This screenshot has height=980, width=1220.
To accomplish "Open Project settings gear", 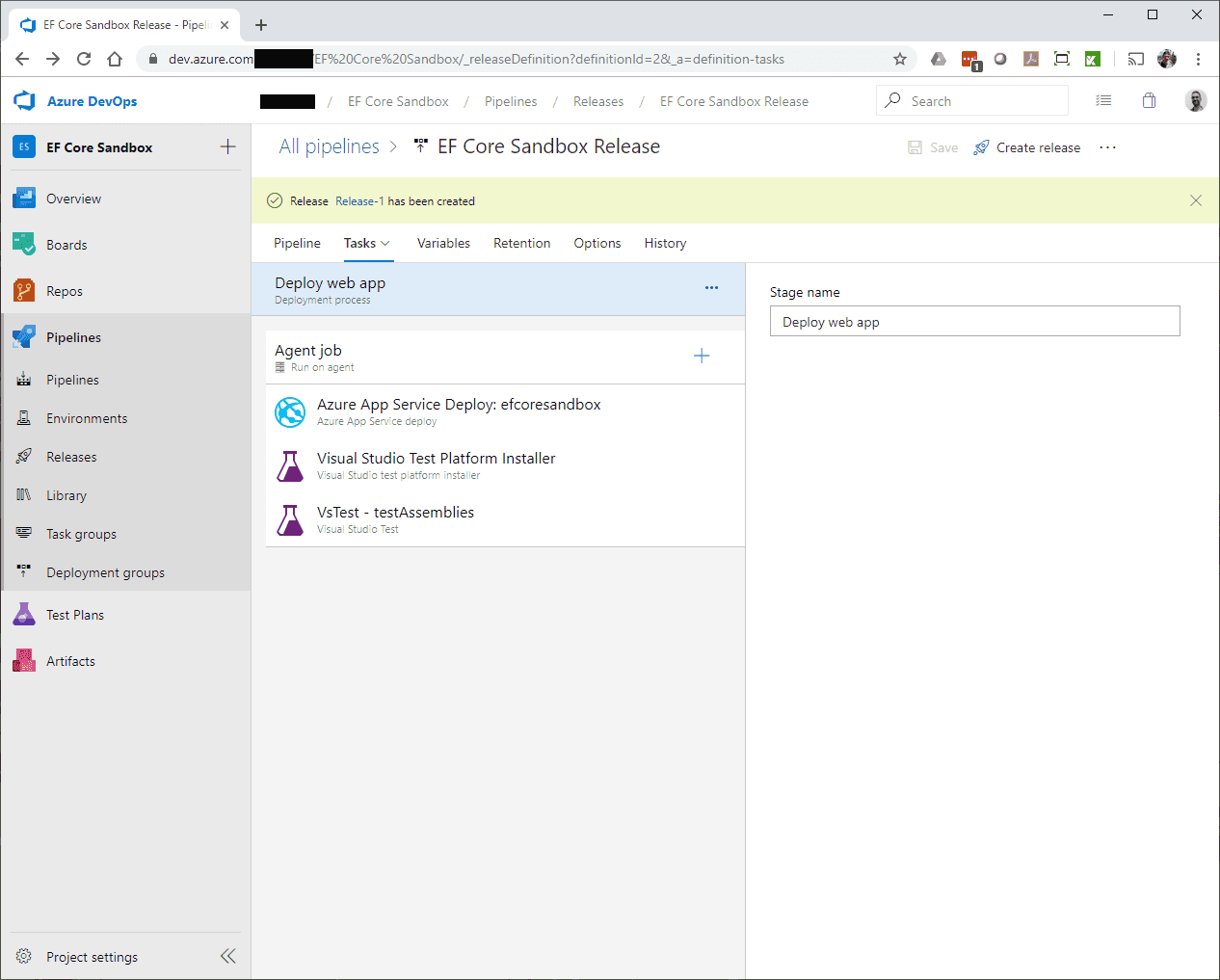I will [24, 957].
